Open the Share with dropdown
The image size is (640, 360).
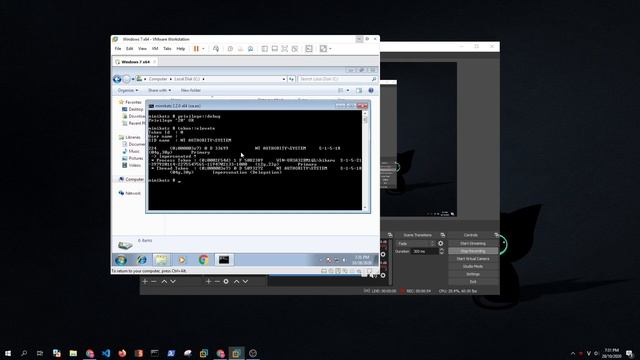coord(159,90)
